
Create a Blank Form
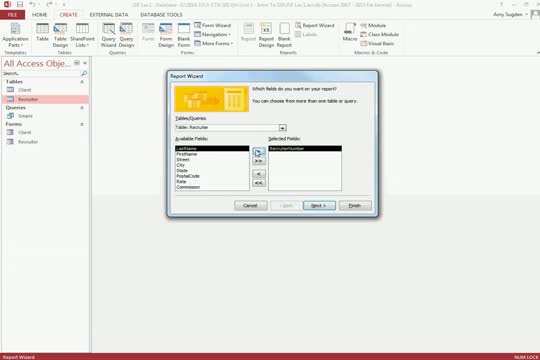point(184,35)
